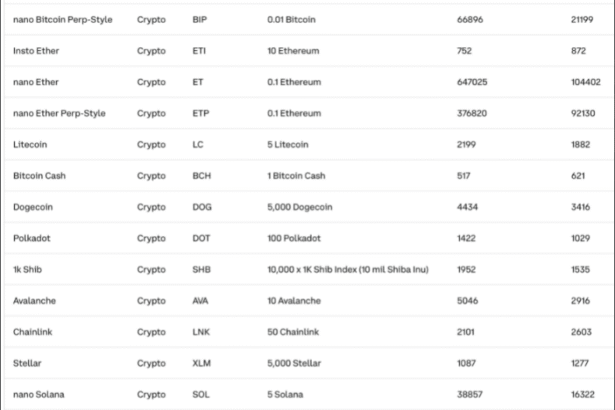Open the Avalanche product entry
This screenshot has width=615, height=410.
(35, 301)
